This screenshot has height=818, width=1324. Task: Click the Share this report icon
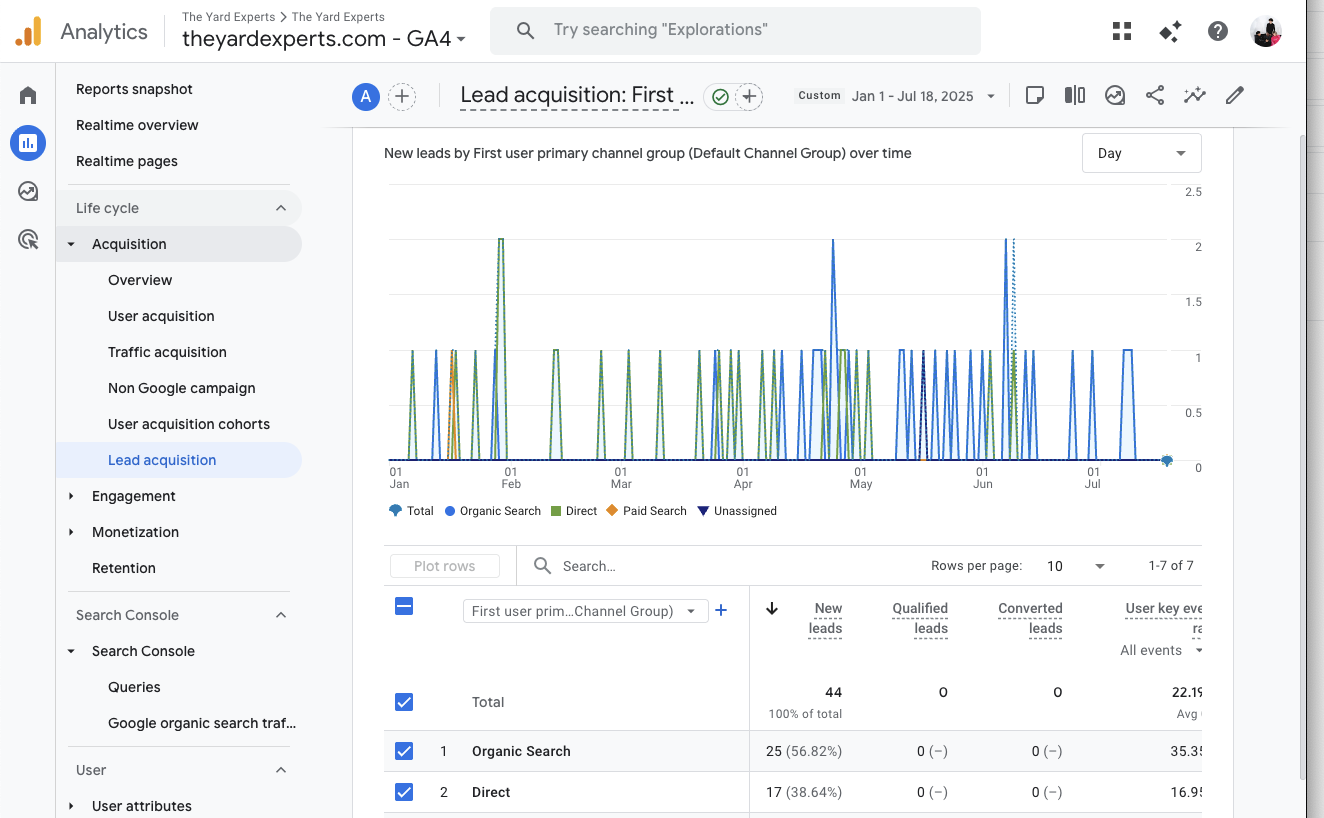tap(1155, 95)
